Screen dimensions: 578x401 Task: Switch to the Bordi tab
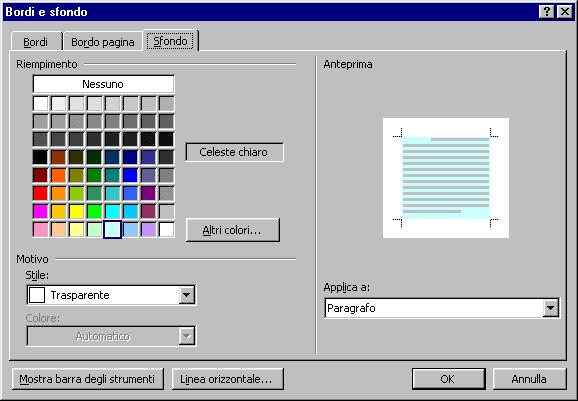pyautogui.click(x=36, y=42)
